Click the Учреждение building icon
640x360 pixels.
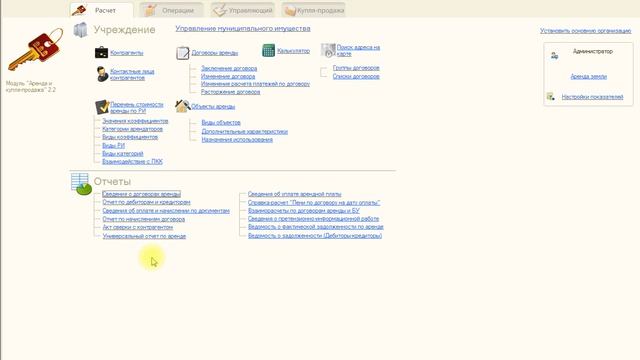[80, 30]
